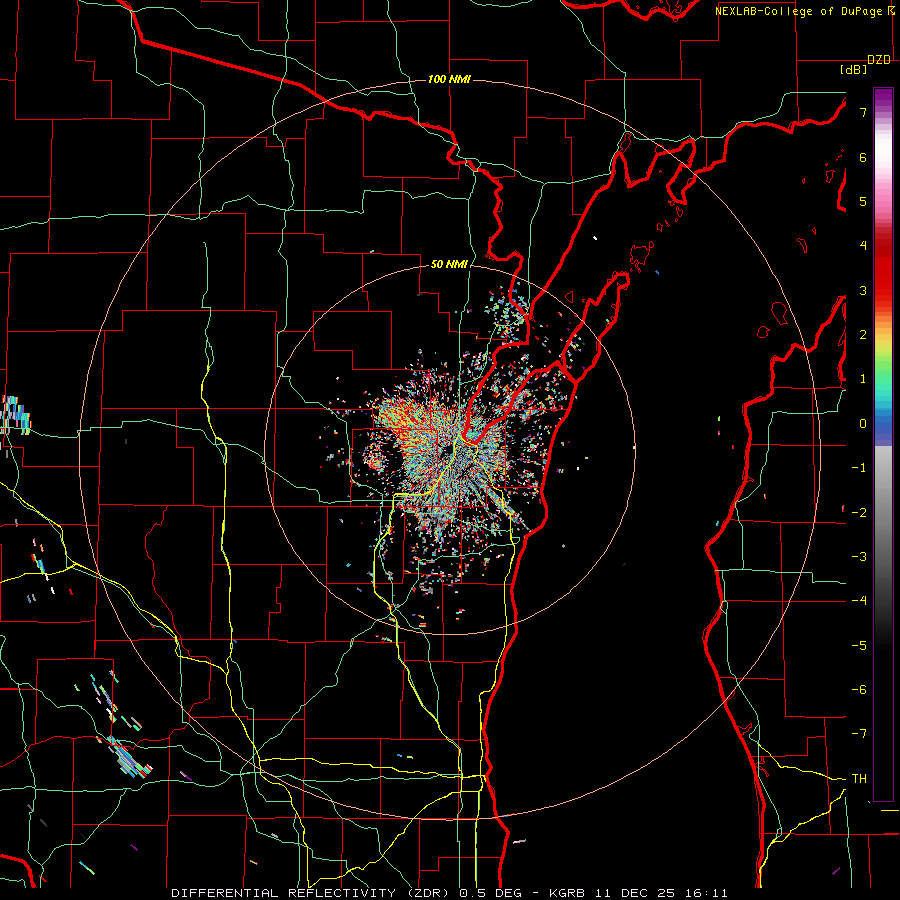Click the positive 5 label on dB scale
Image resolution: width=900 pixels, height=900 pixels.
click(x=863, y=201)
